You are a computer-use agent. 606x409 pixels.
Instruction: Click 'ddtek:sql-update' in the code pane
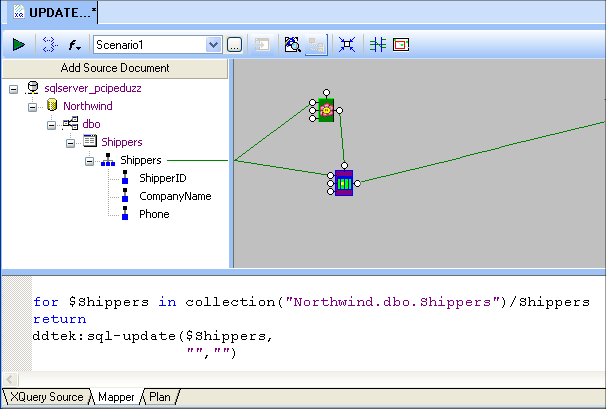[x=104, y=336]
